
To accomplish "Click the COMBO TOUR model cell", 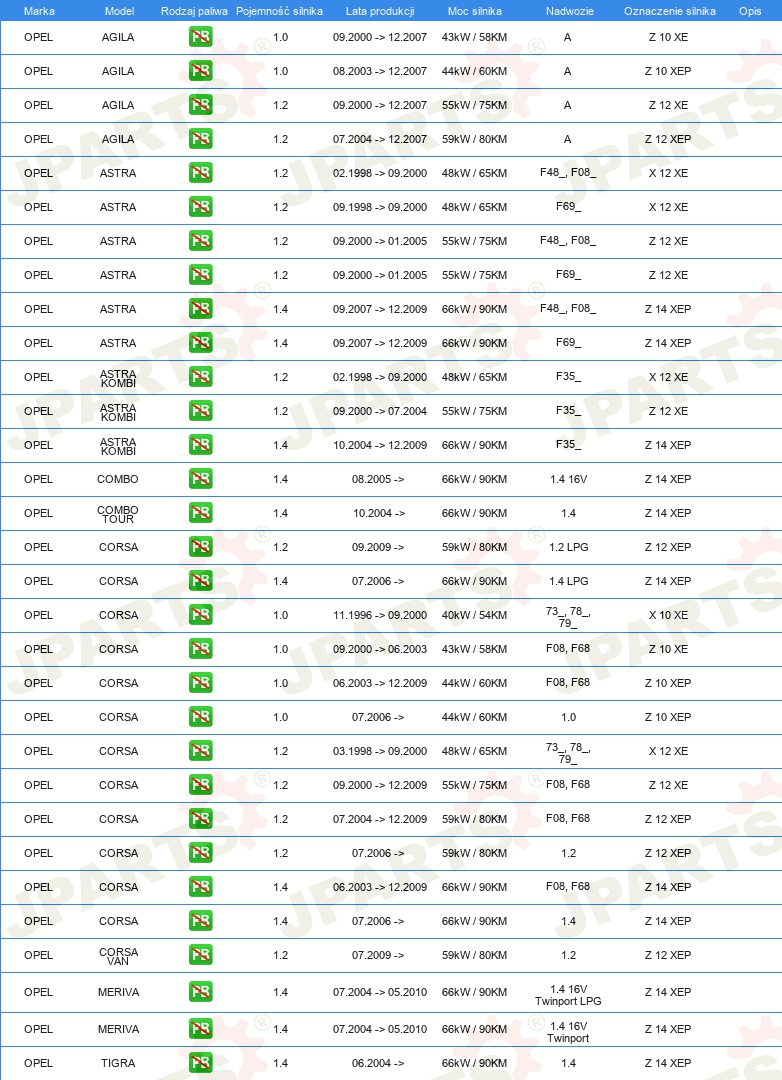I will 118,515.
